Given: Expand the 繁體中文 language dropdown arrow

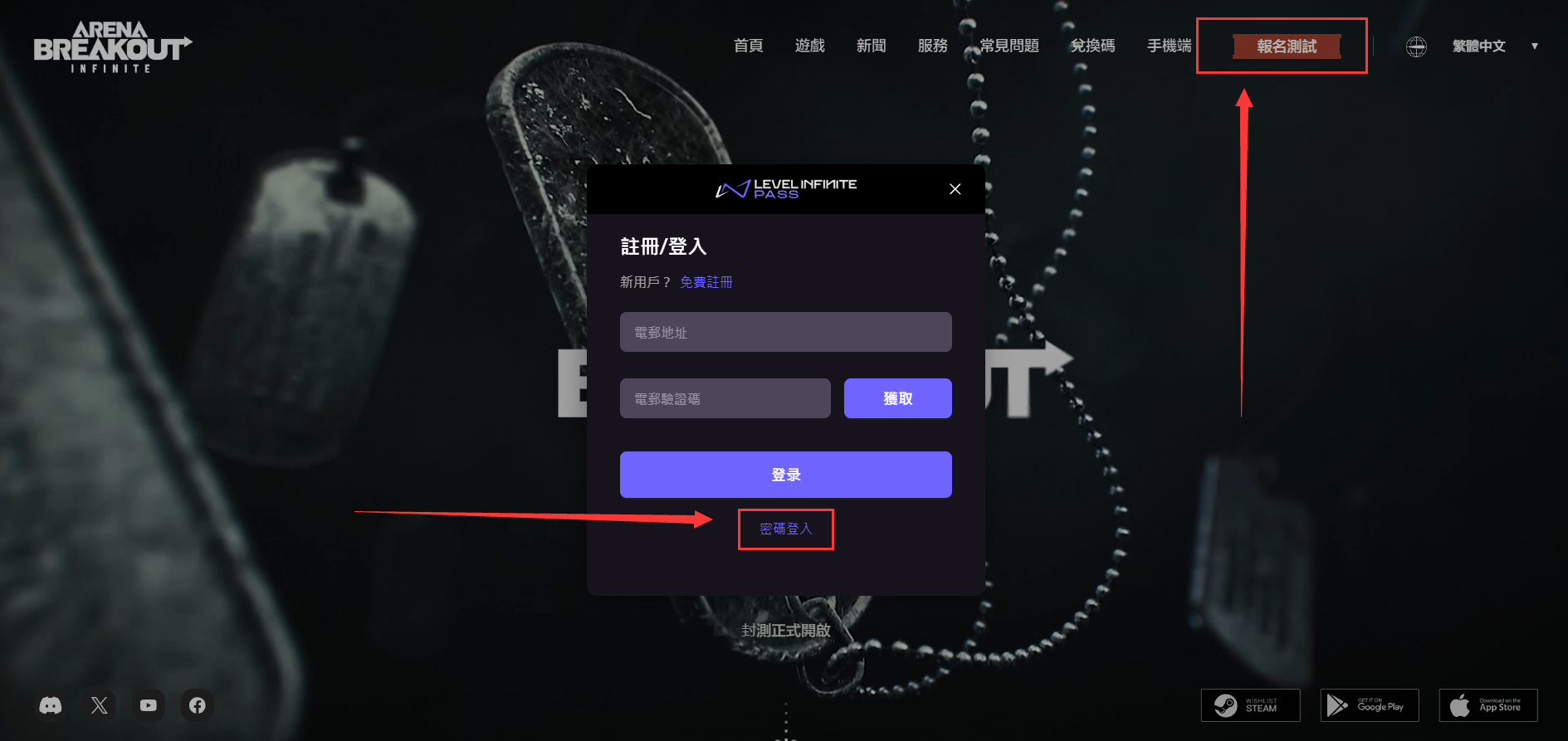Looking at the screenshot, I should (1535, 46).
